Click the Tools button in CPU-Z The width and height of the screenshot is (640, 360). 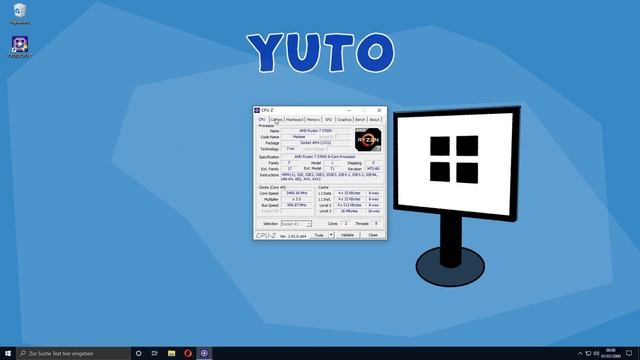pyautogui.click(x=319, y=235)
